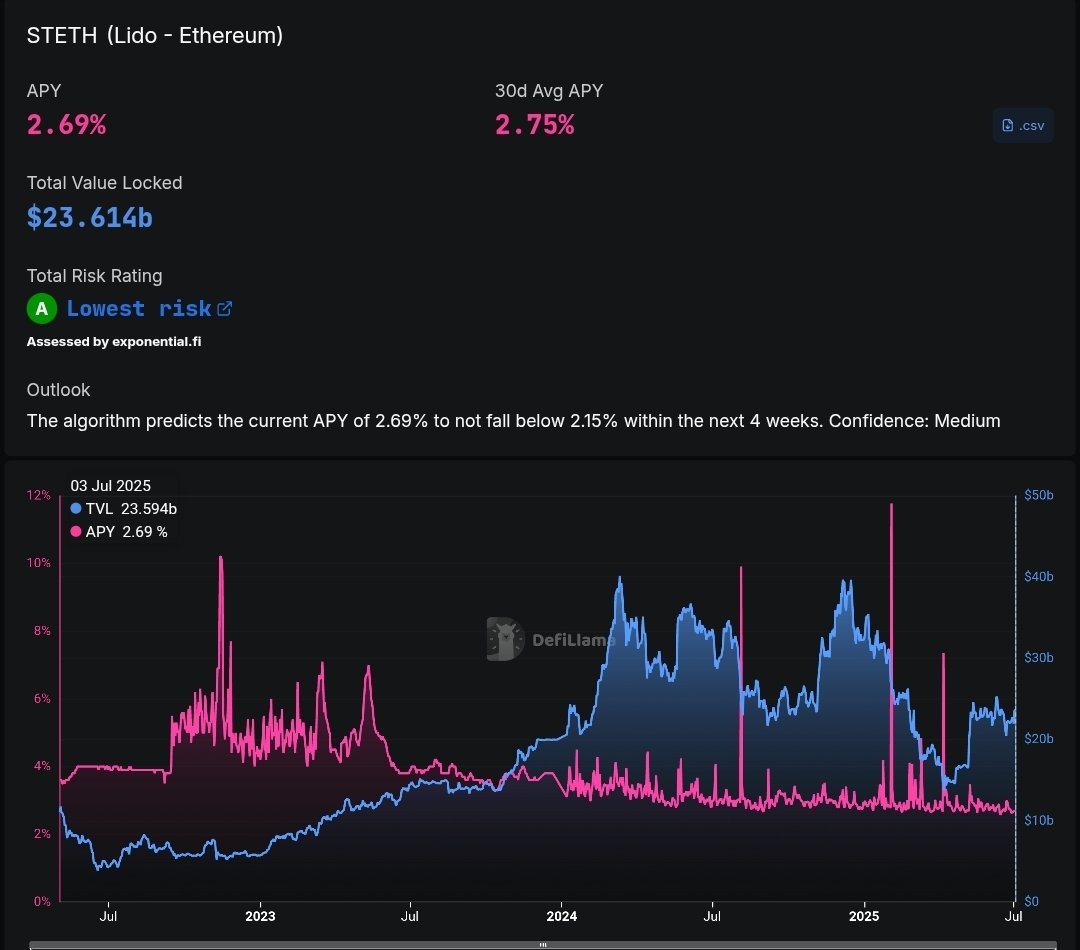Click the 2025 x-axis label
Viewport: 1080px width, 950px height.
click(864, 916)
